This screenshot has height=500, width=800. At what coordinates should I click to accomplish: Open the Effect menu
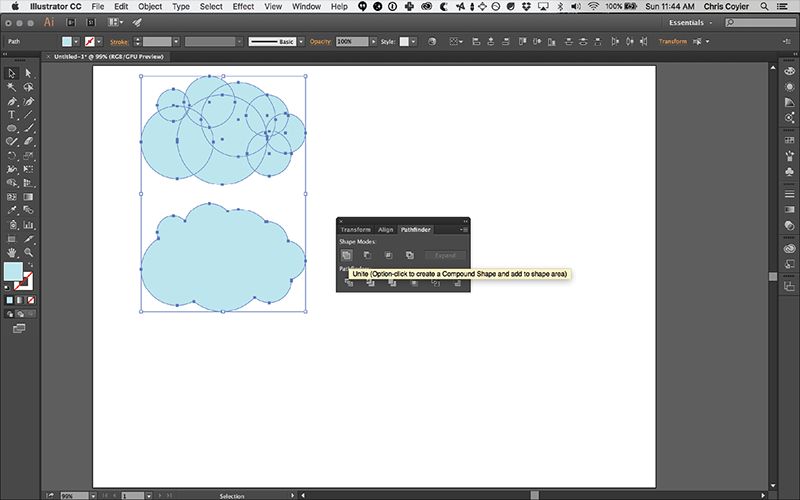(x=243, y=6)
